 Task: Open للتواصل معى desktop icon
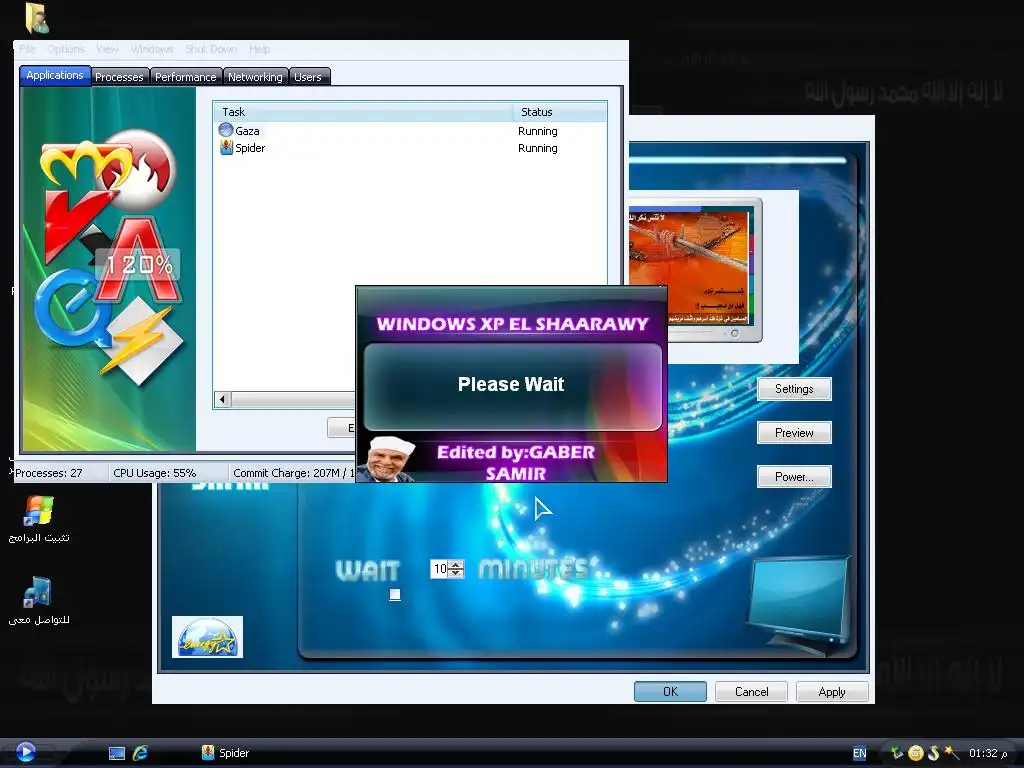click(x=39, y=601)
